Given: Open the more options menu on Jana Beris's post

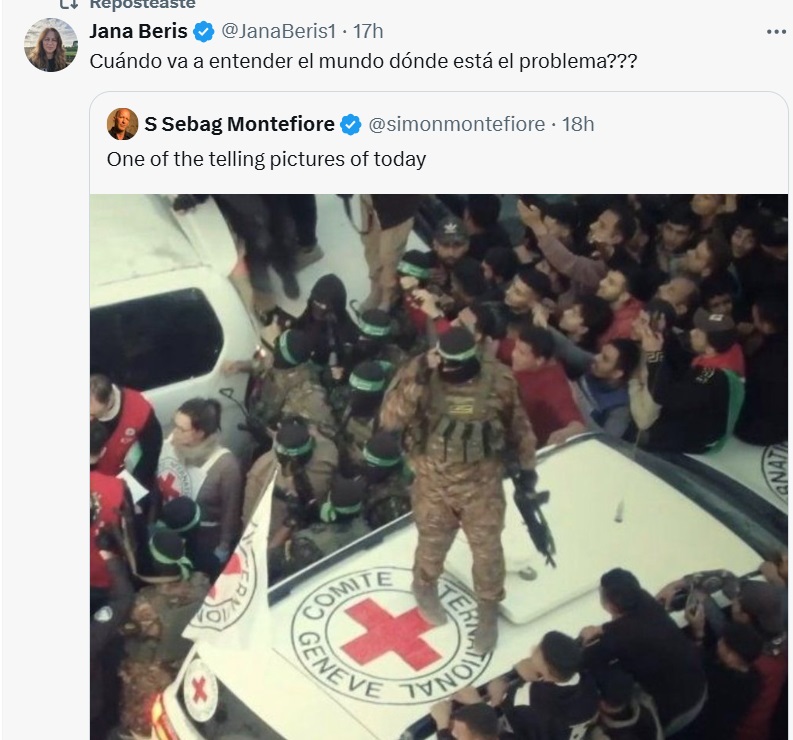Looking at the screenshot, I should [x=776, y=32].
